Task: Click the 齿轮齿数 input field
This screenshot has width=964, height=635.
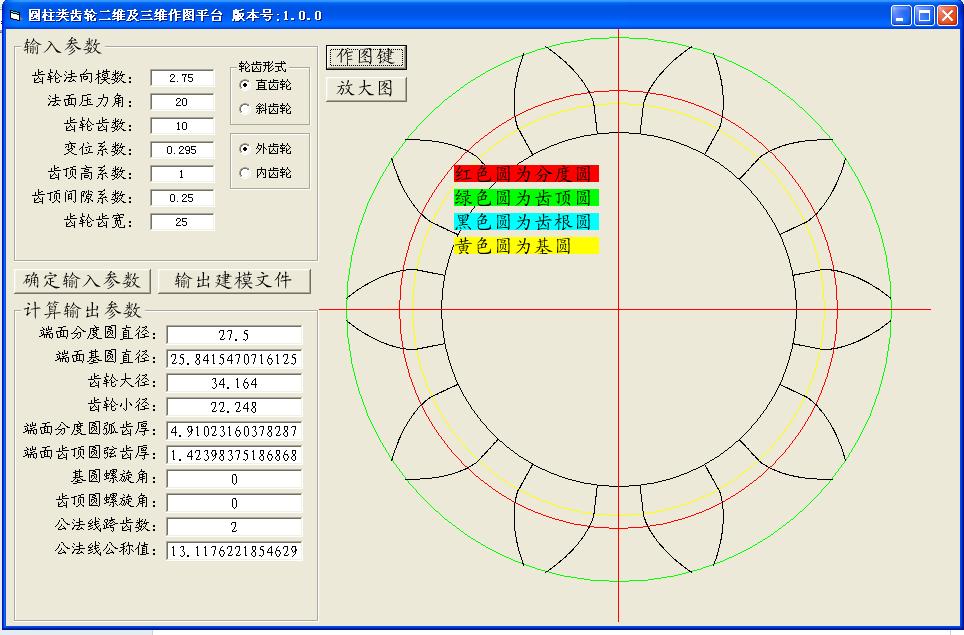Action: pyautogui.click(x=182, y=126)
